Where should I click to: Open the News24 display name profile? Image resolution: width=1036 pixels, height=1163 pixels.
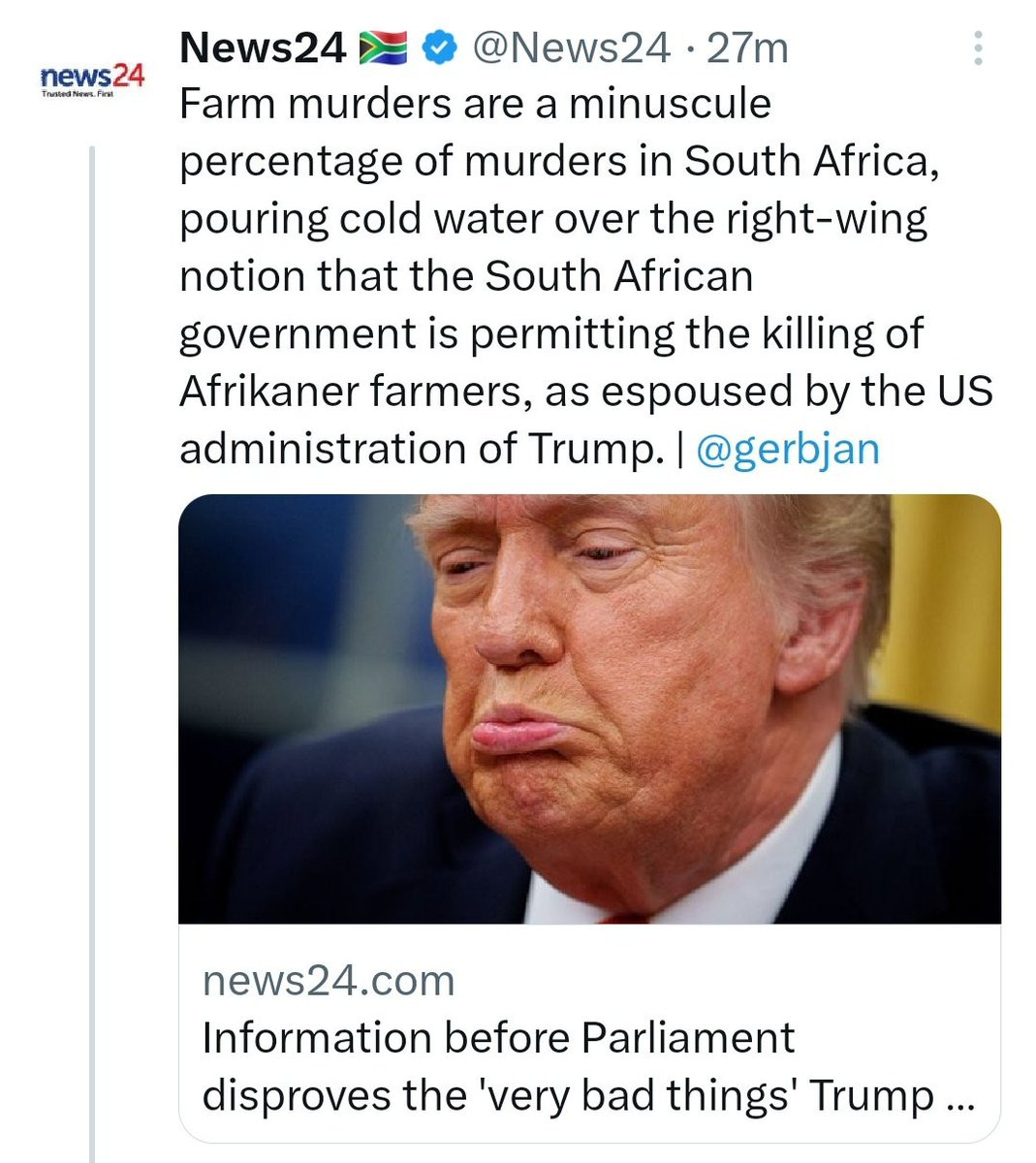tap(263, 47)
